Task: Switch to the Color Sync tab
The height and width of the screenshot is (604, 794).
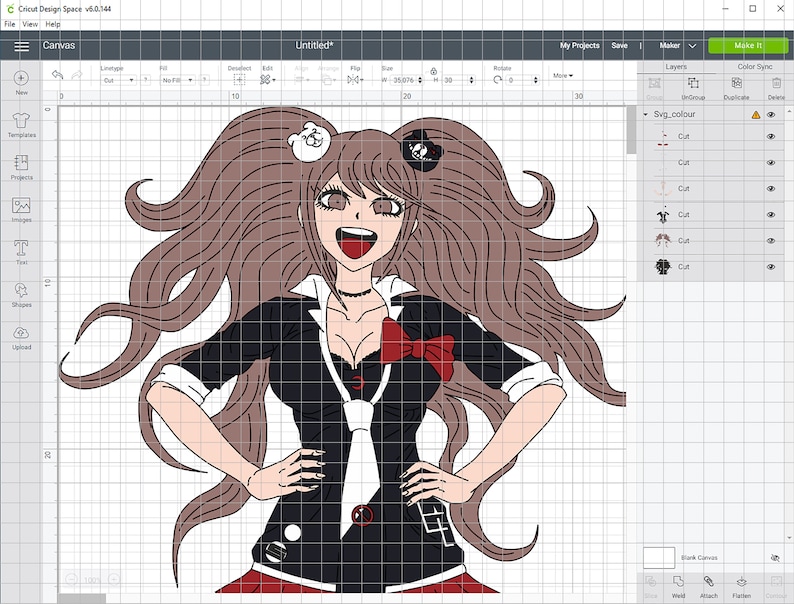Action: 755,66
